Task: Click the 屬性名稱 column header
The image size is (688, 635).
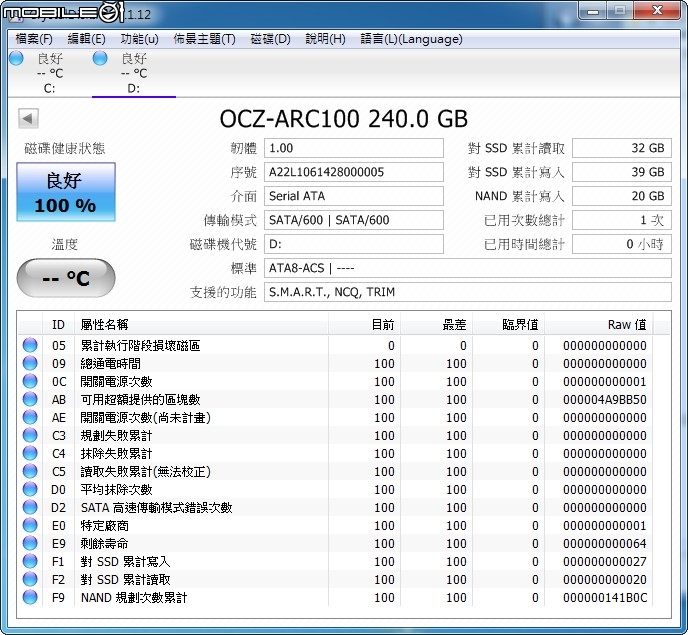Action: pos(201,325)
